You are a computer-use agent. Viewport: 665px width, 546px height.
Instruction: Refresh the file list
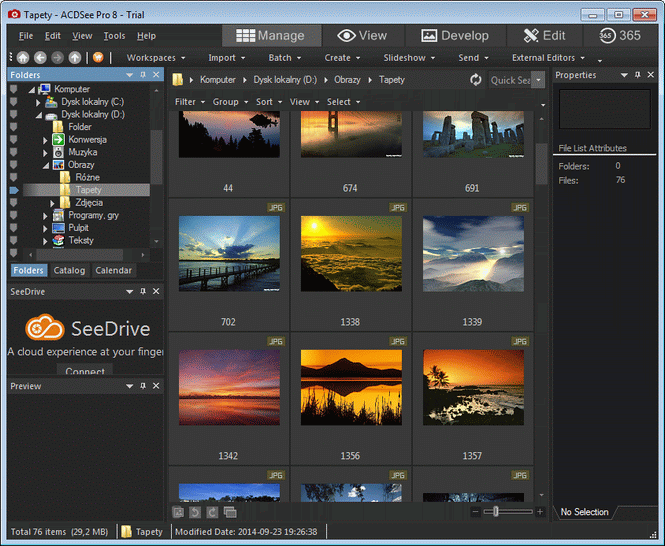point(476,80)
